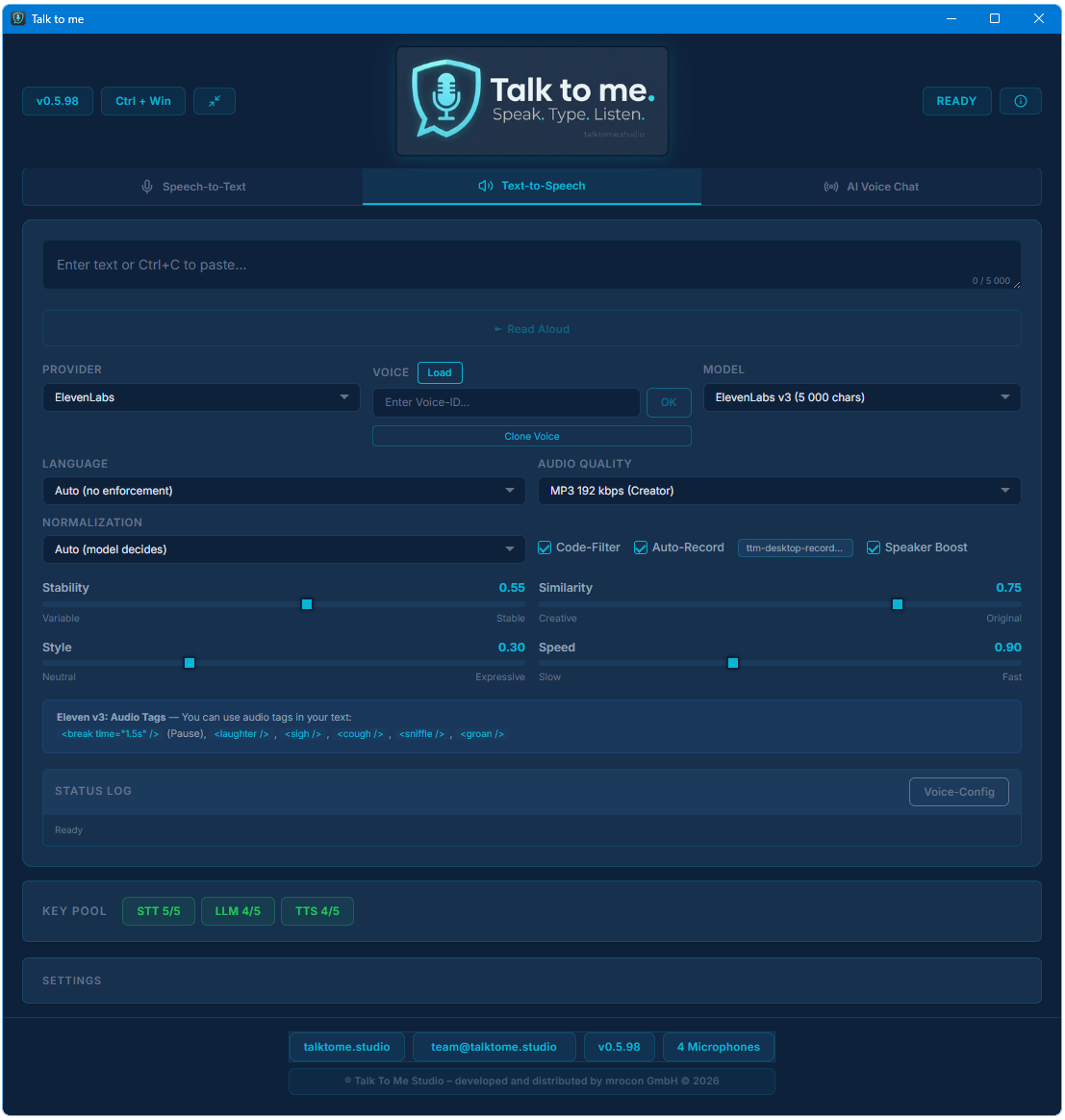Open the AI Voice Chat tab
Viewport: 1065px width, 1120px height.
click(x=872, y=187)
